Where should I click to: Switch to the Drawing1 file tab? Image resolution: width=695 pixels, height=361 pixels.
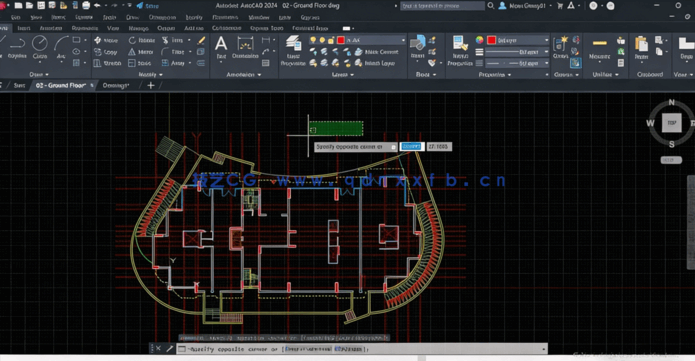point(116,85)
